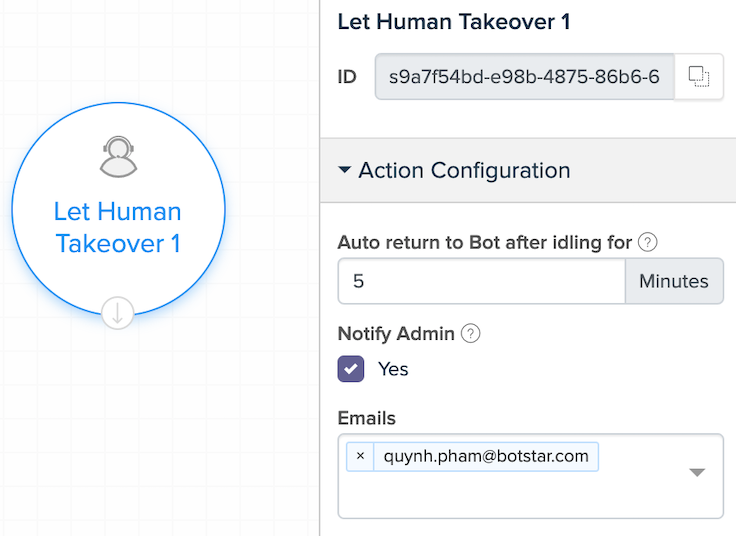Click the Let Human Takeover 1 node label
736x536 pixels.
(x=117, y=227)
